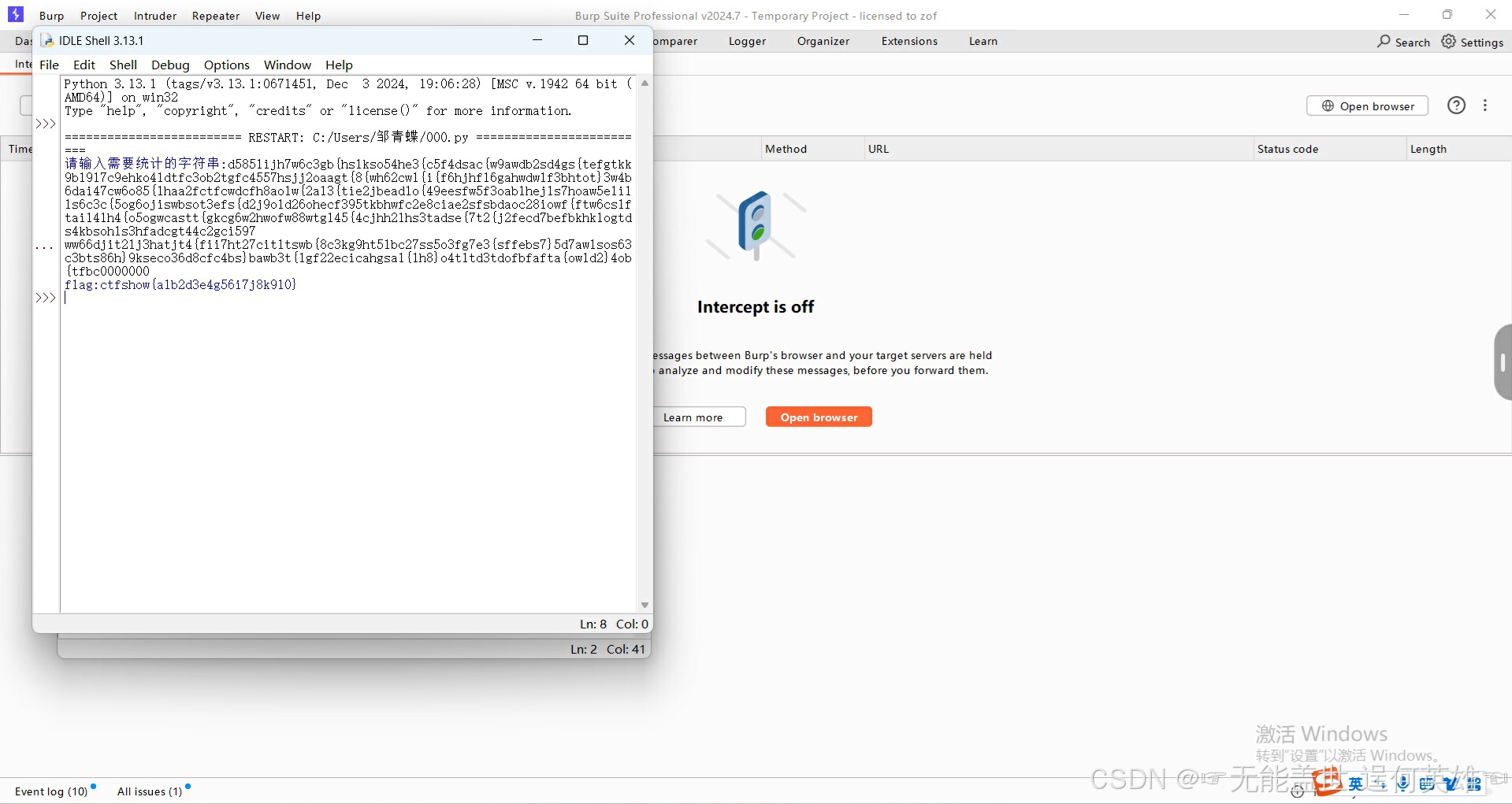Click the top-right Open browser button

1367,106
